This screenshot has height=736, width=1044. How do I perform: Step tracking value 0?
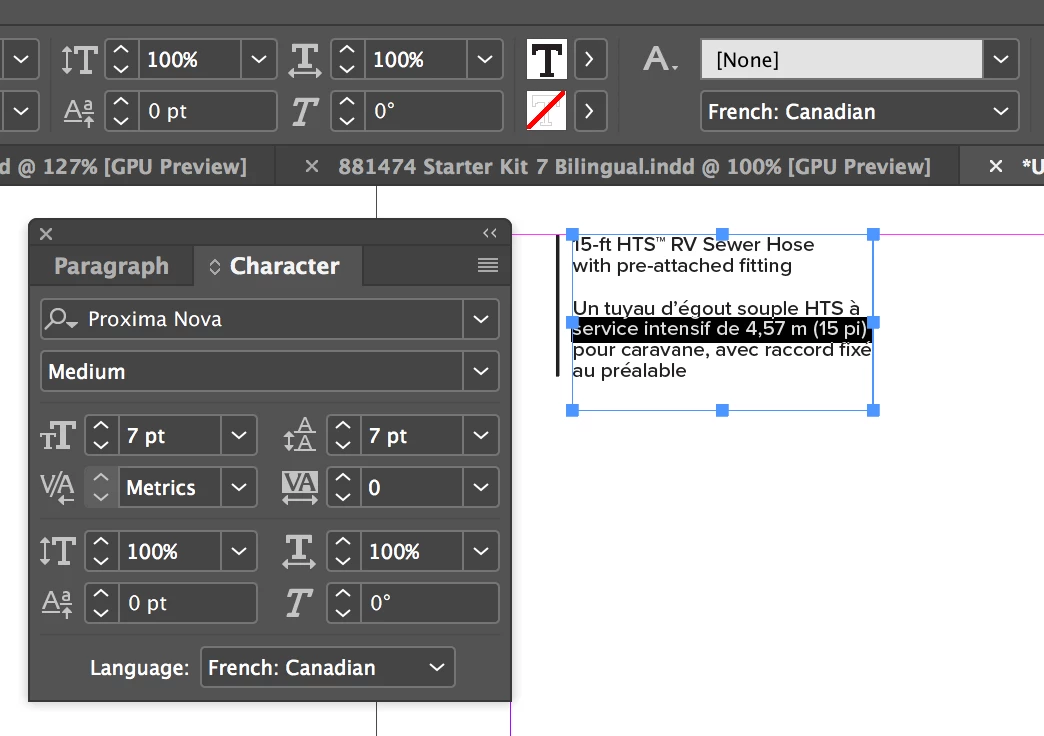click(343, 488)
